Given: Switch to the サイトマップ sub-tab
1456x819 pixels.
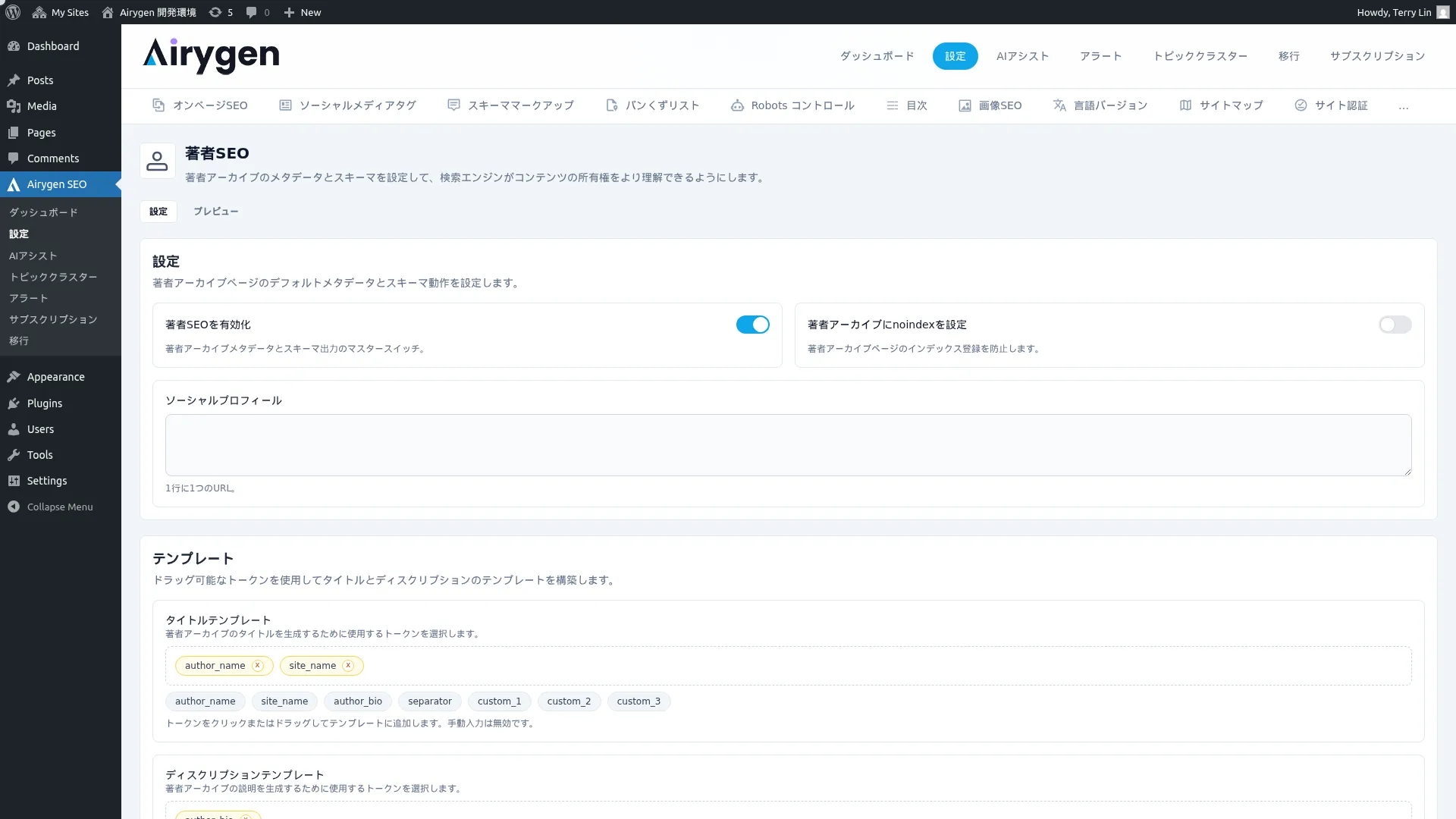Looking at the screenshot, I should coord(1222,105).
